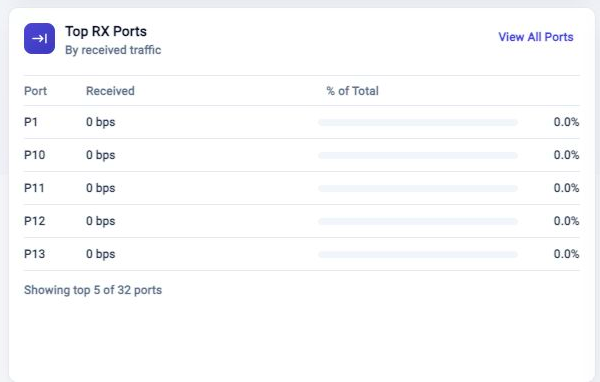Select port P11 in the table
Screen dimensions: 600x382
tap(34, 188)
